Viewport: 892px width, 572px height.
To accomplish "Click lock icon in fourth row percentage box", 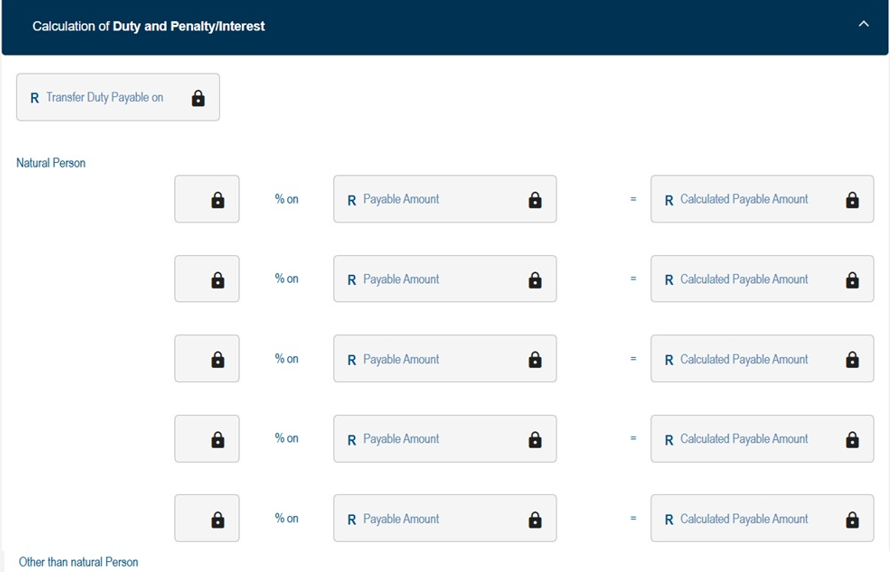I will point(218,439).
